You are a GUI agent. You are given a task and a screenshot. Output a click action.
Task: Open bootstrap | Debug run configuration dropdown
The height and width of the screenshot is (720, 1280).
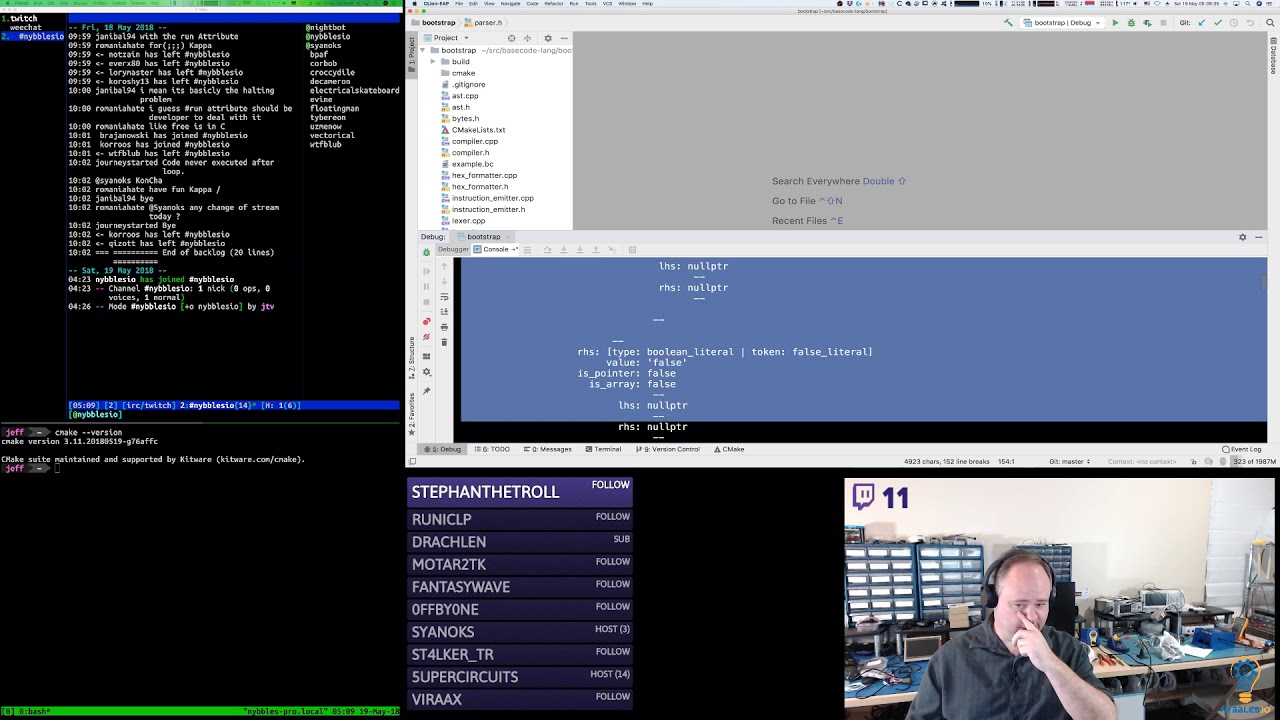pyautogui.click(x=1062, y=23)
